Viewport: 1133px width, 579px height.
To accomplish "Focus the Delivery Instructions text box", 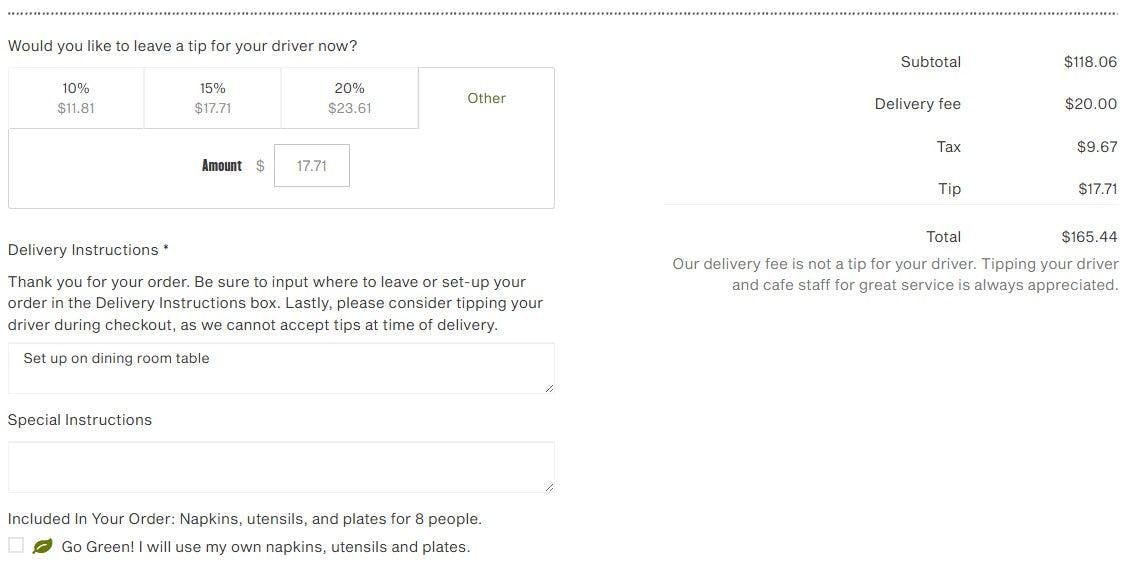I will click(x=280, y=368).
